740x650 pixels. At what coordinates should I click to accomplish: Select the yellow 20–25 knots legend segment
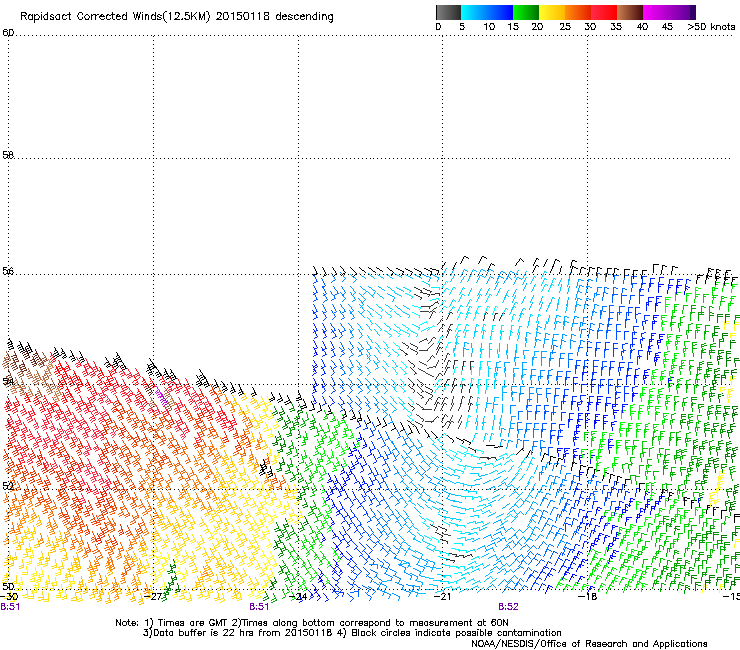(552, 12)
